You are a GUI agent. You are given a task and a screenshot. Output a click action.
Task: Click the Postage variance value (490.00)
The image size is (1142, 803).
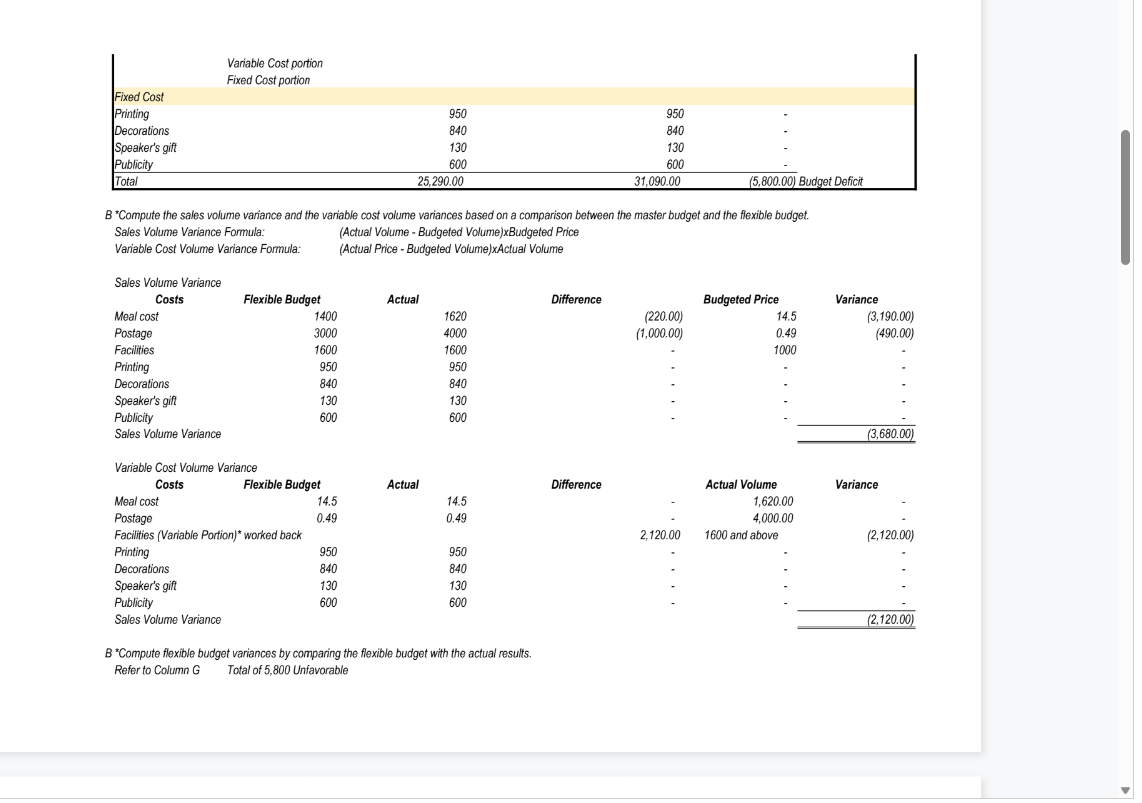click(x=897, y=333)
